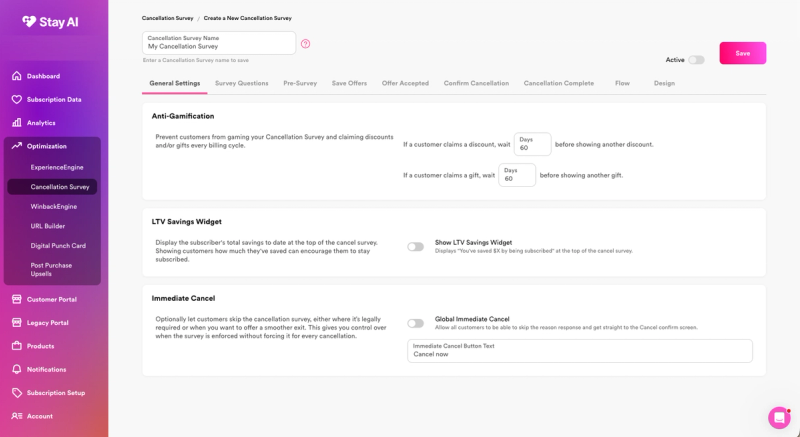Image resolution: width=800 pixels, height=437 pixels.
Task: Select the Design tab
Action: click(x=664, y=83)
